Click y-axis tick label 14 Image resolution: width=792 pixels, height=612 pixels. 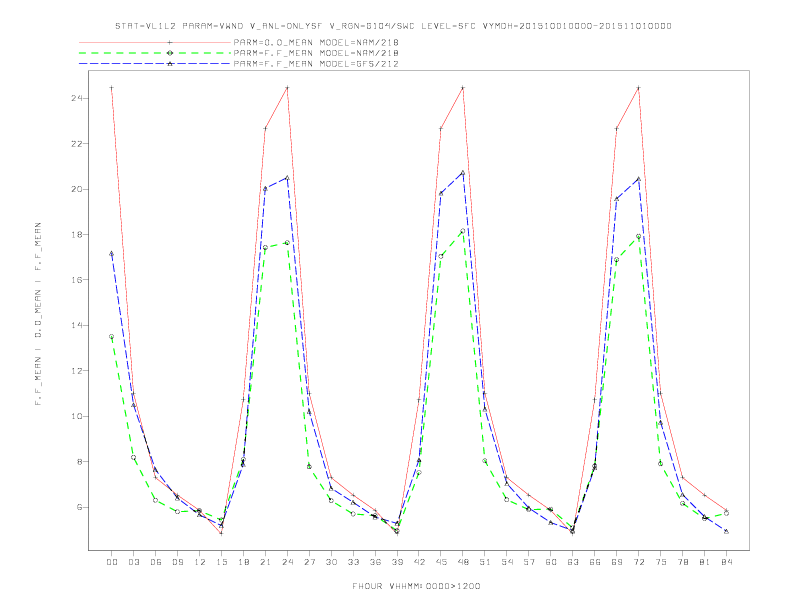point(76,325)
